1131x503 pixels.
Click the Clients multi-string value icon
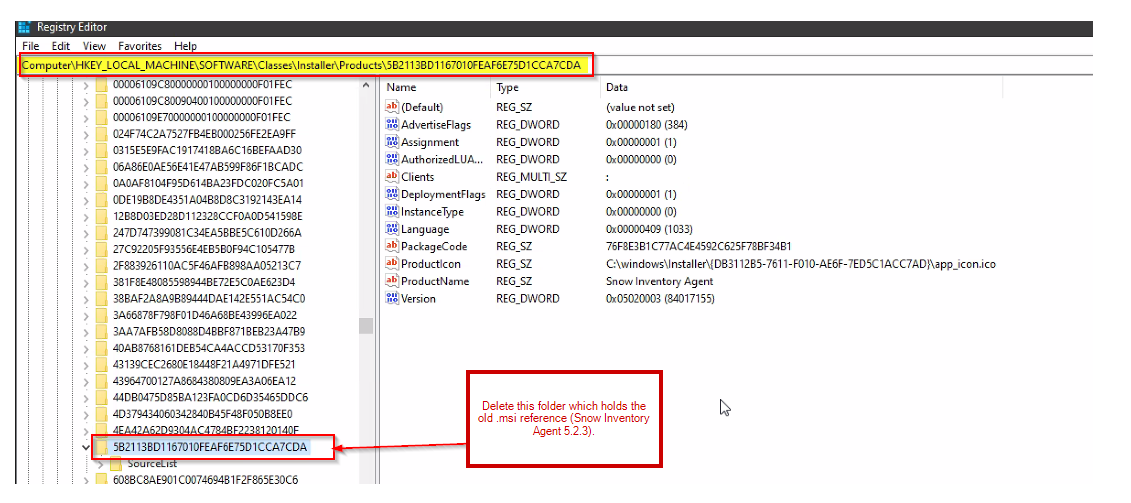392,177
